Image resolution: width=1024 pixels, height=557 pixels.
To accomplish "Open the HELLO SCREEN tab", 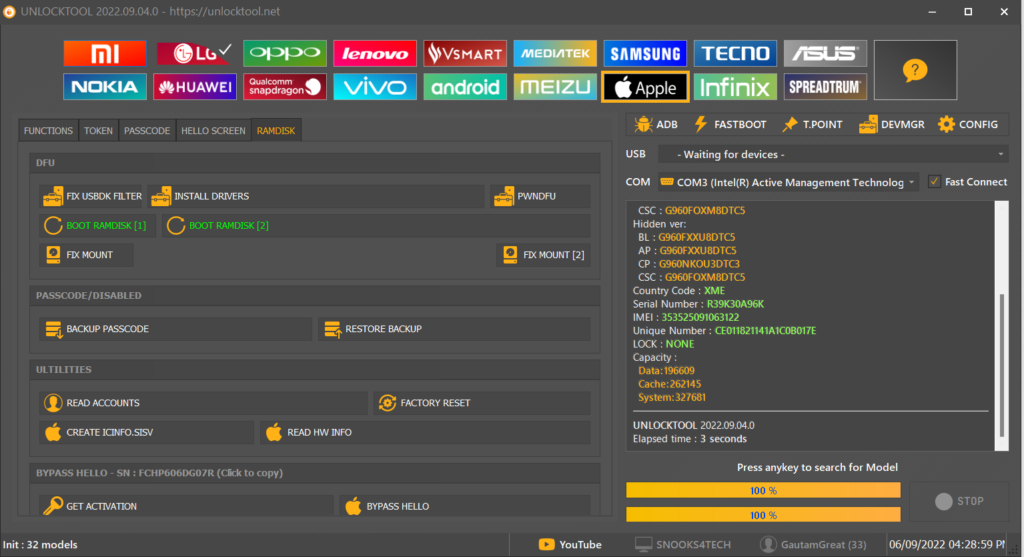I will tap(214, 131).
